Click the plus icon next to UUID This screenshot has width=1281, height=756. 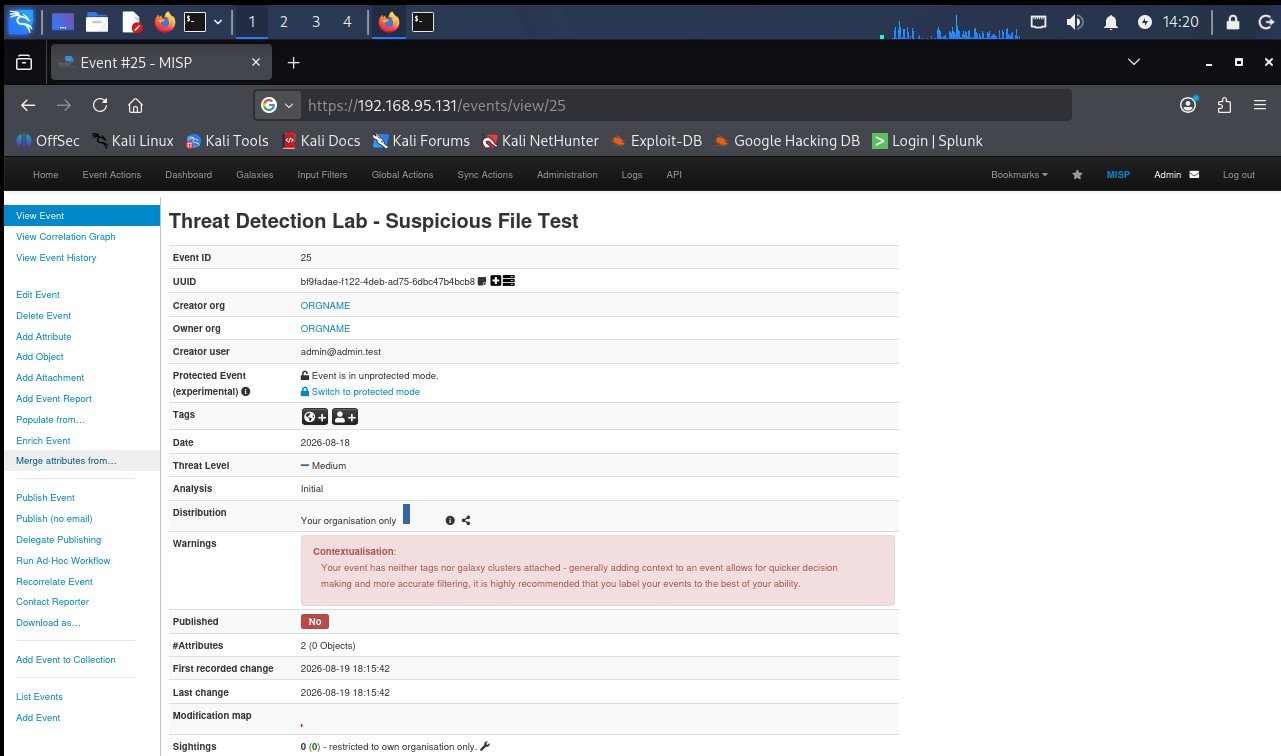[496, 281]
